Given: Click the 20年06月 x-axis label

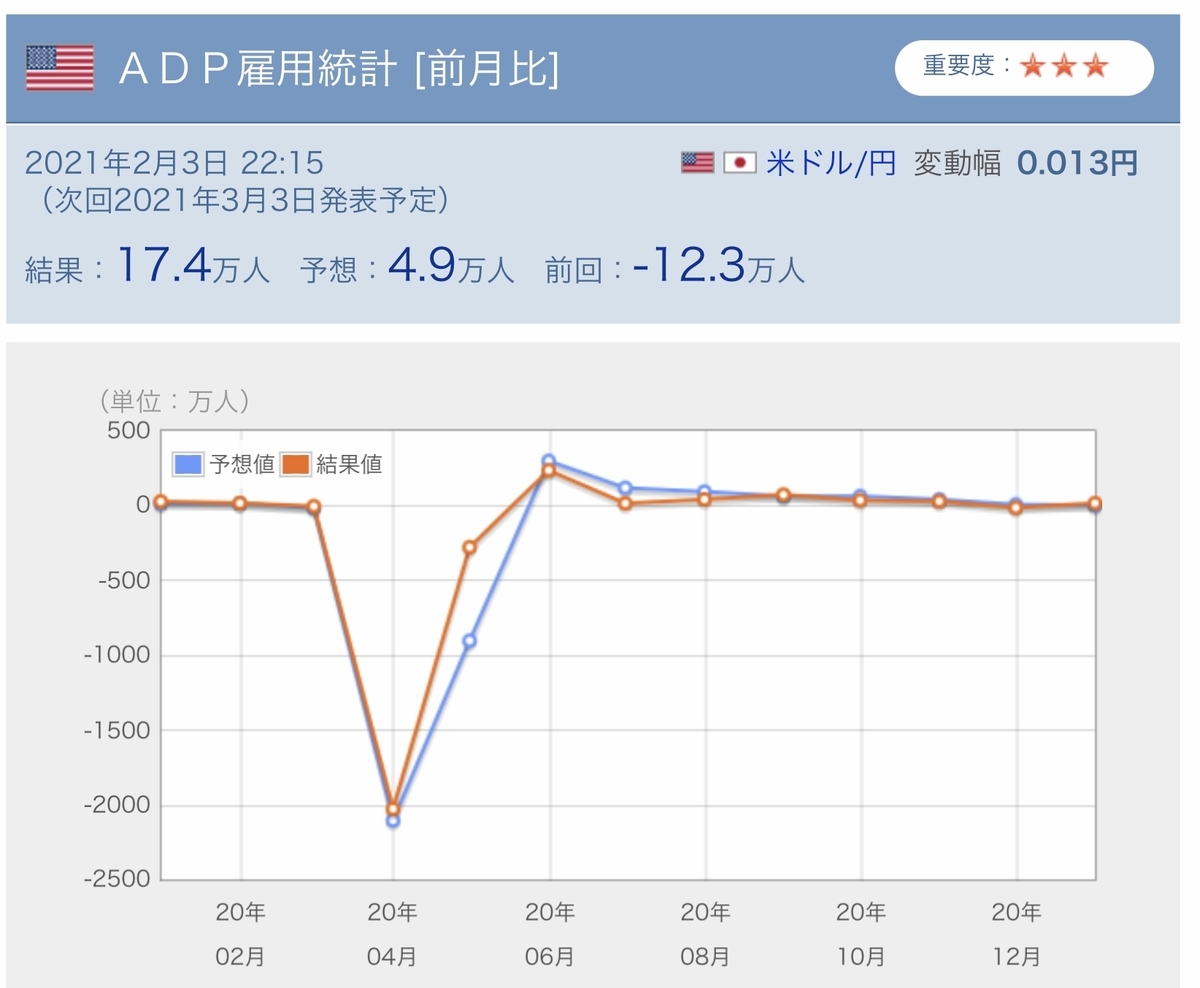Looking at the screenshot, I should click(550, 934).
